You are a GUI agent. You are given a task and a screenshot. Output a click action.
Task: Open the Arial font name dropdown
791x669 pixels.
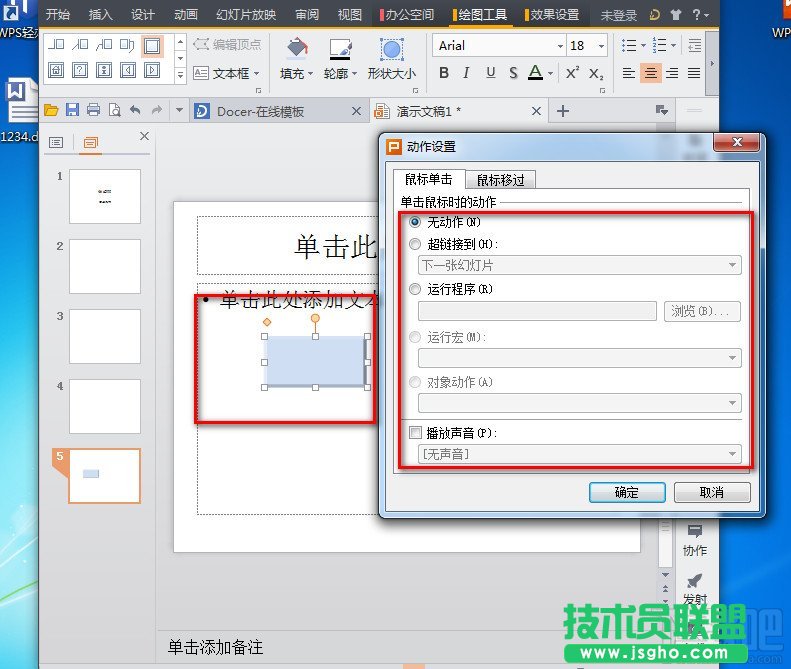click(558, 46)
